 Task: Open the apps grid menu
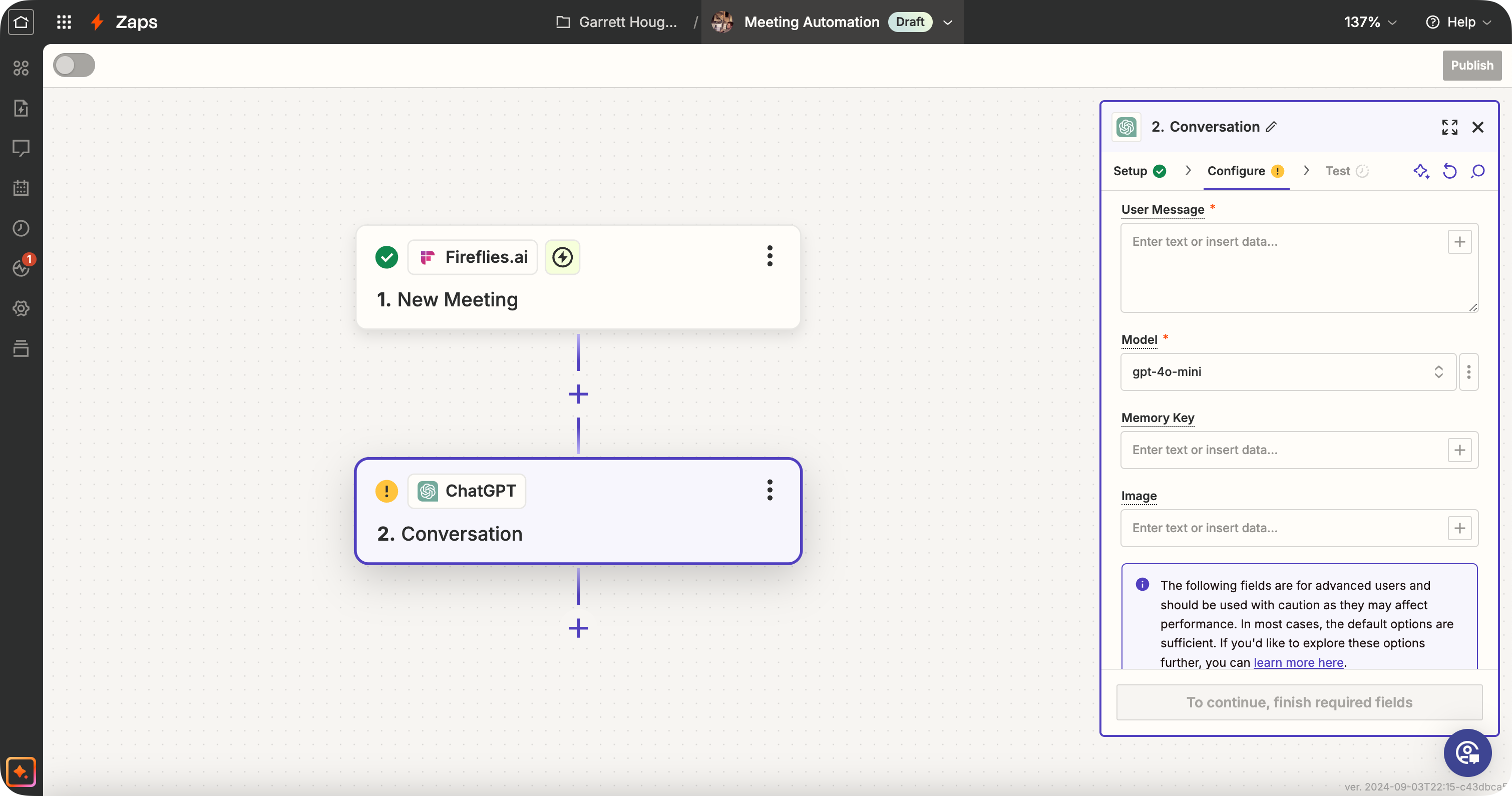pos(64,23)
